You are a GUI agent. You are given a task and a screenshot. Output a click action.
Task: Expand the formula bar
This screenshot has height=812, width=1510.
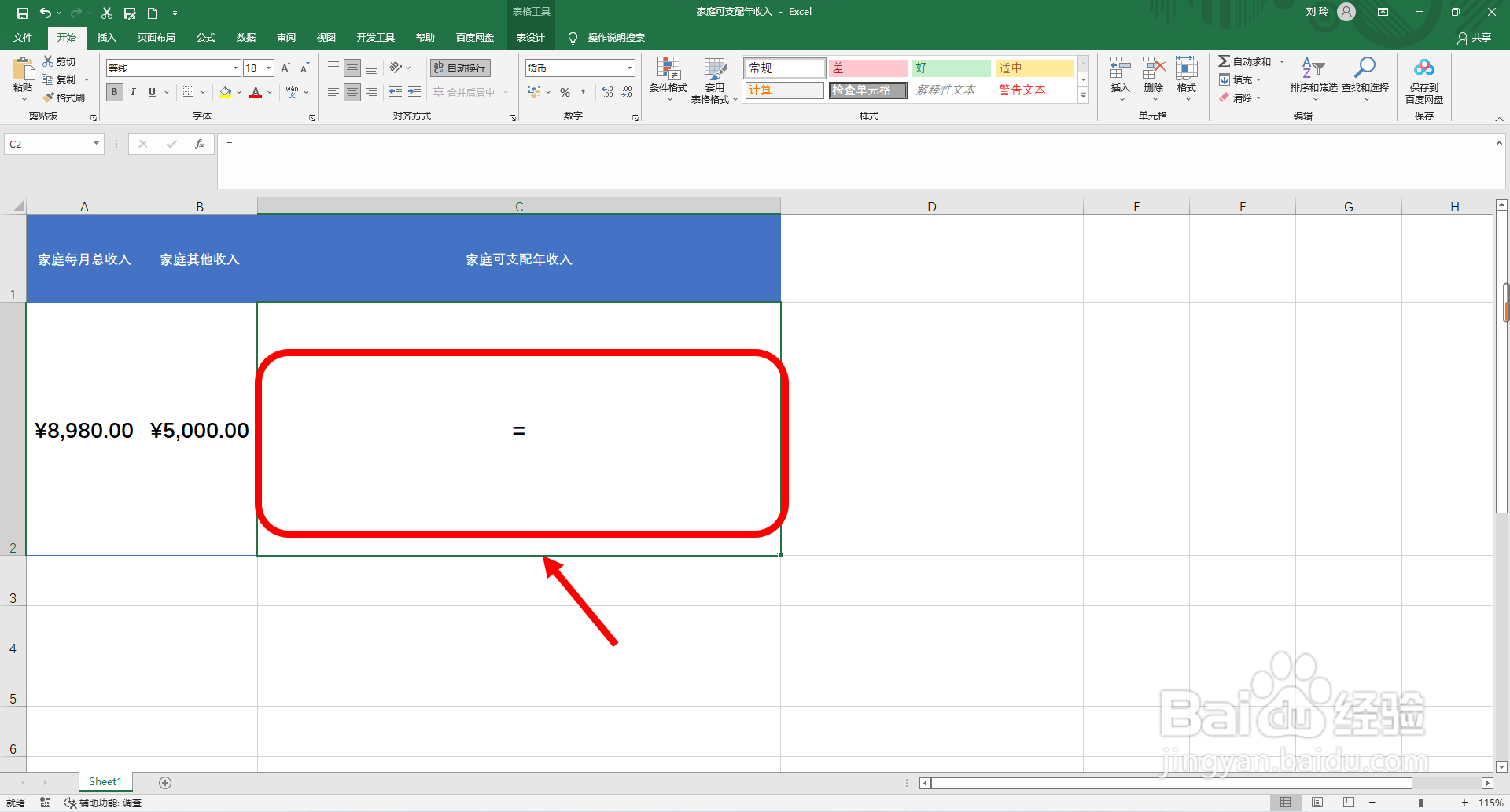point(1499,143)
